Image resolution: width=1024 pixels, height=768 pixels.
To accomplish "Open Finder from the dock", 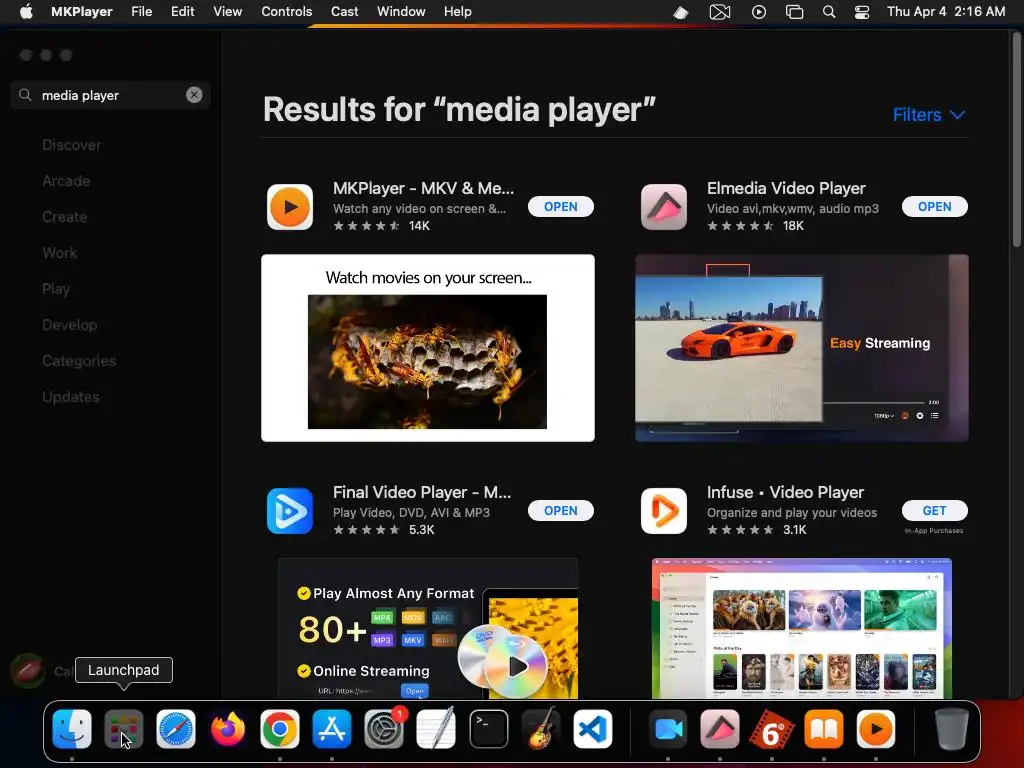I will pos(71,729).
